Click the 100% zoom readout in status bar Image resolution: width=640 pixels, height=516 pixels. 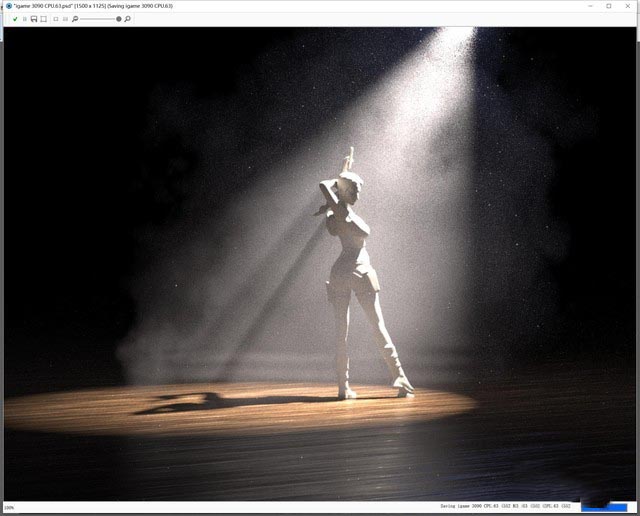9,508
